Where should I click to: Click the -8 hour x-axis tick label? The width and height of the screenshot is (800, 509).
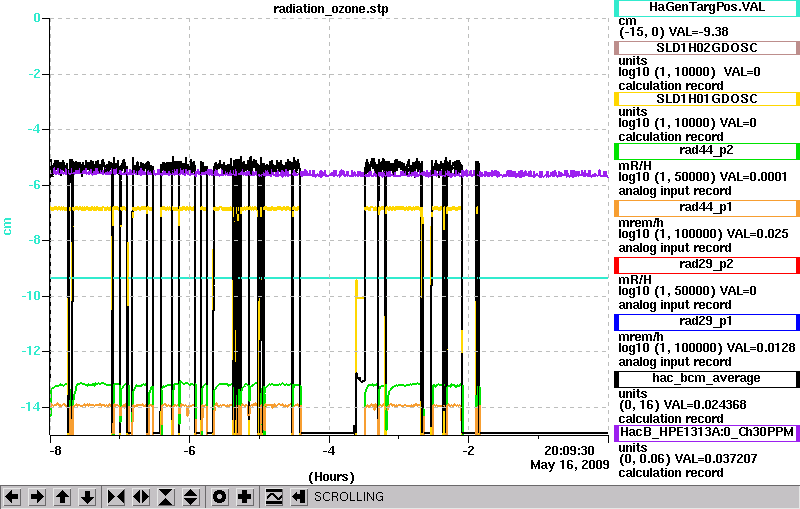[55, 451]
